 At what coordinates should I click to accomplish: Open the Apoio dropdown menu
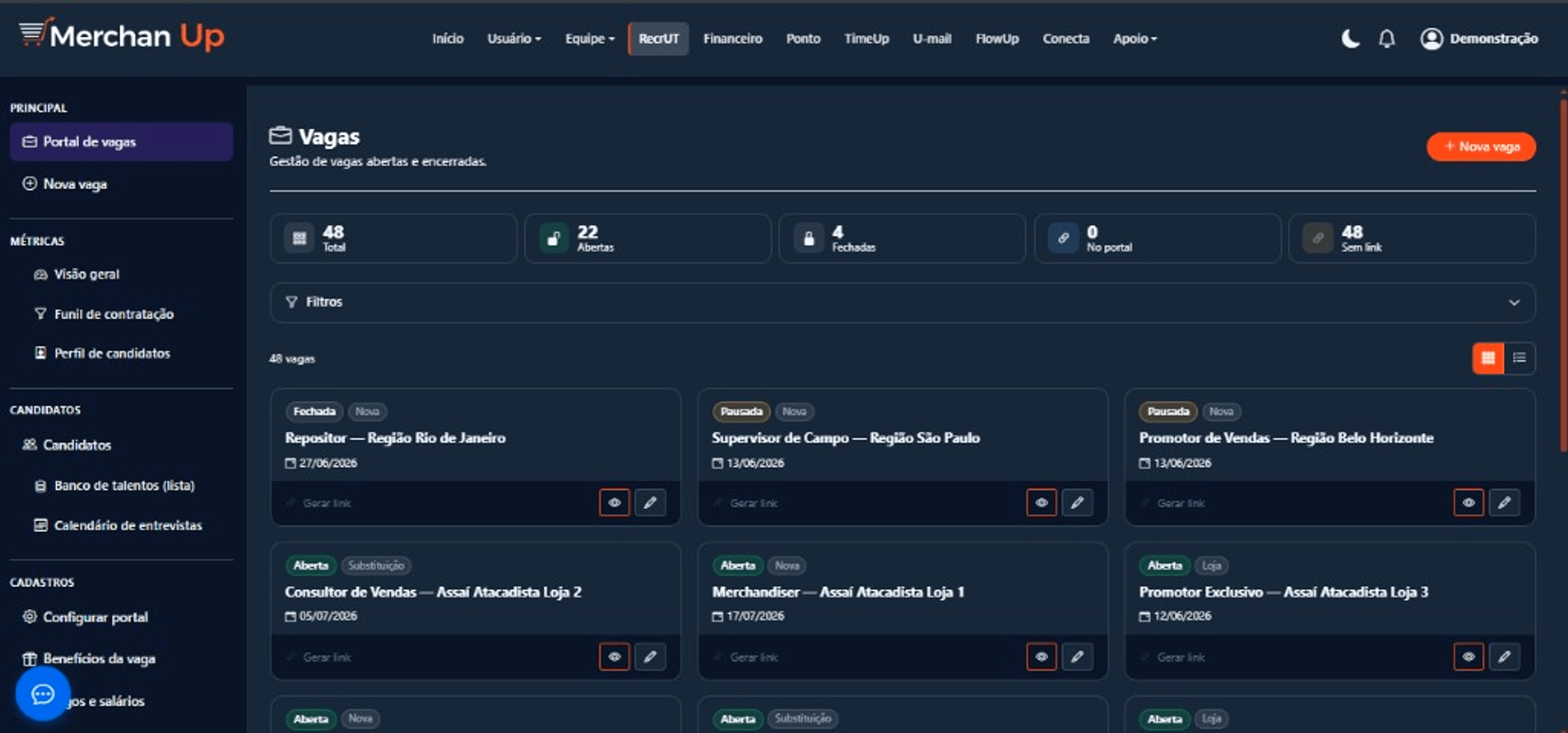coord(1135,38)
